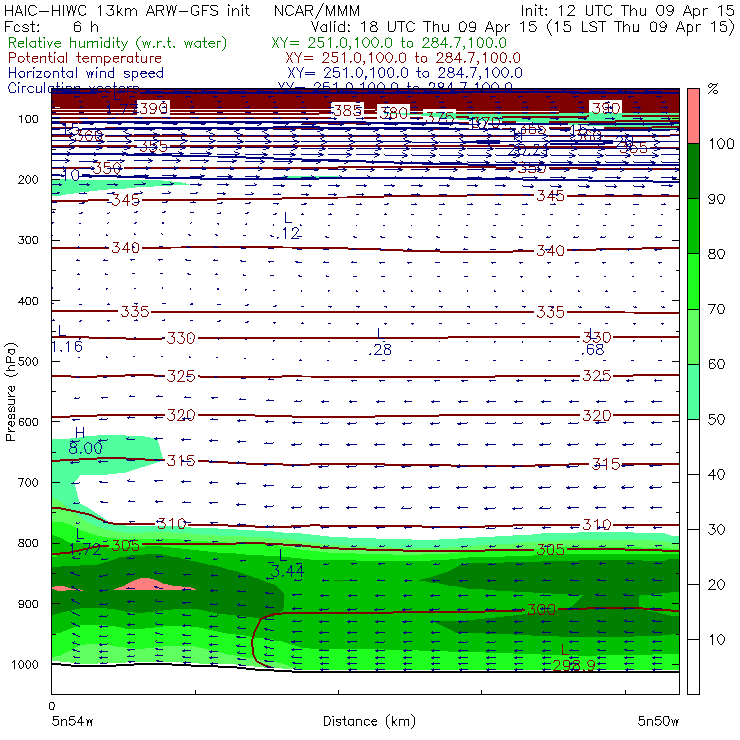
Task: Click green 'XY= 251.0,100.0 to 284.7,100.0' text
Action: point(389,43)
